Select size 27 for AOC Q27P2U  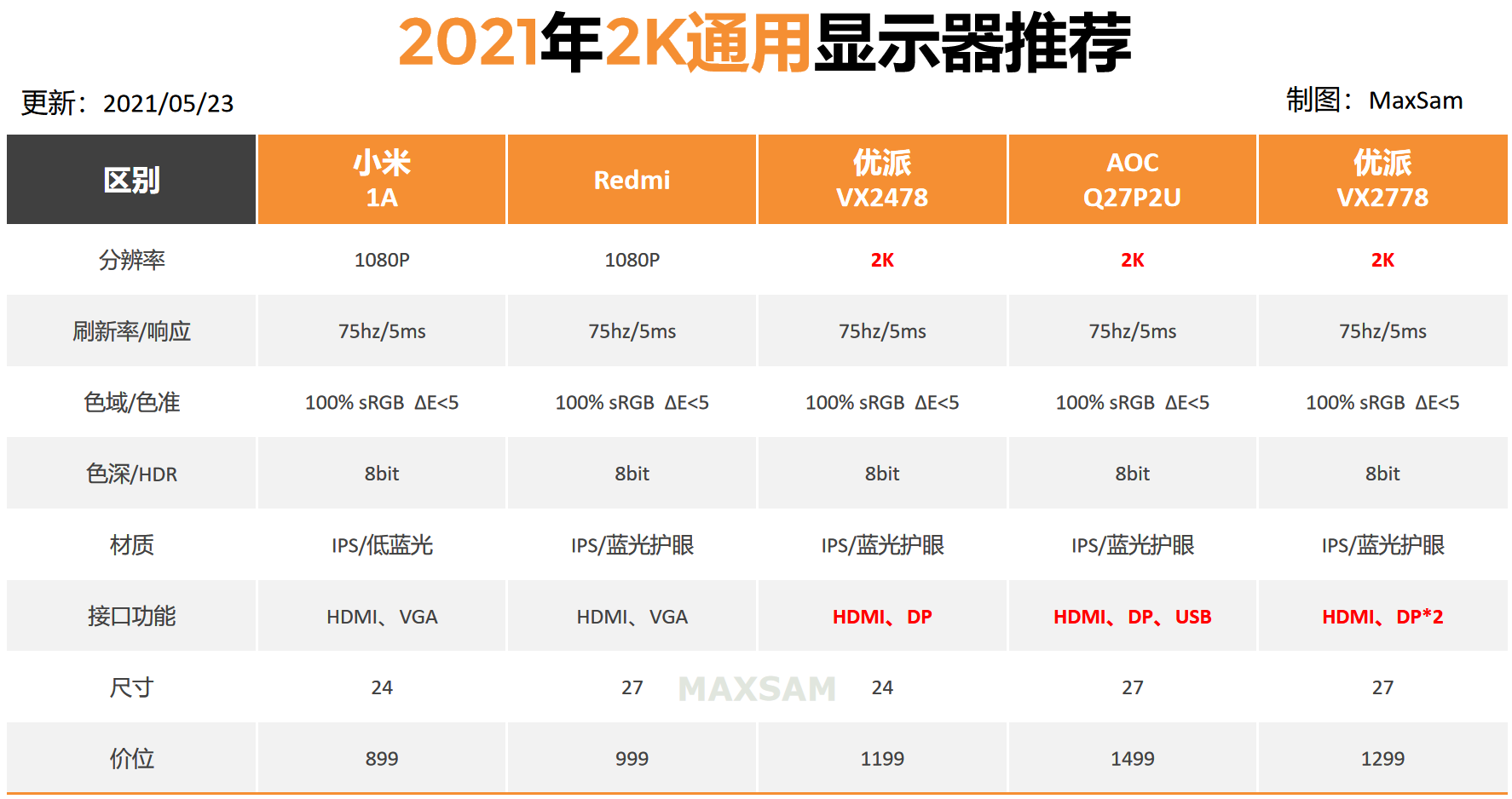[1132, 687]
